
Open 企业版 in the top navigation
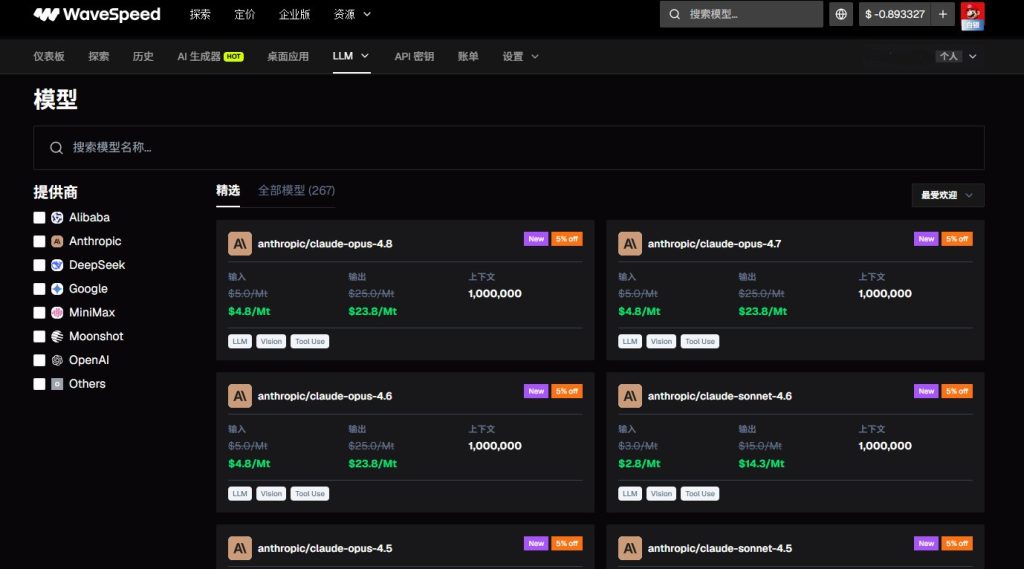295,14
